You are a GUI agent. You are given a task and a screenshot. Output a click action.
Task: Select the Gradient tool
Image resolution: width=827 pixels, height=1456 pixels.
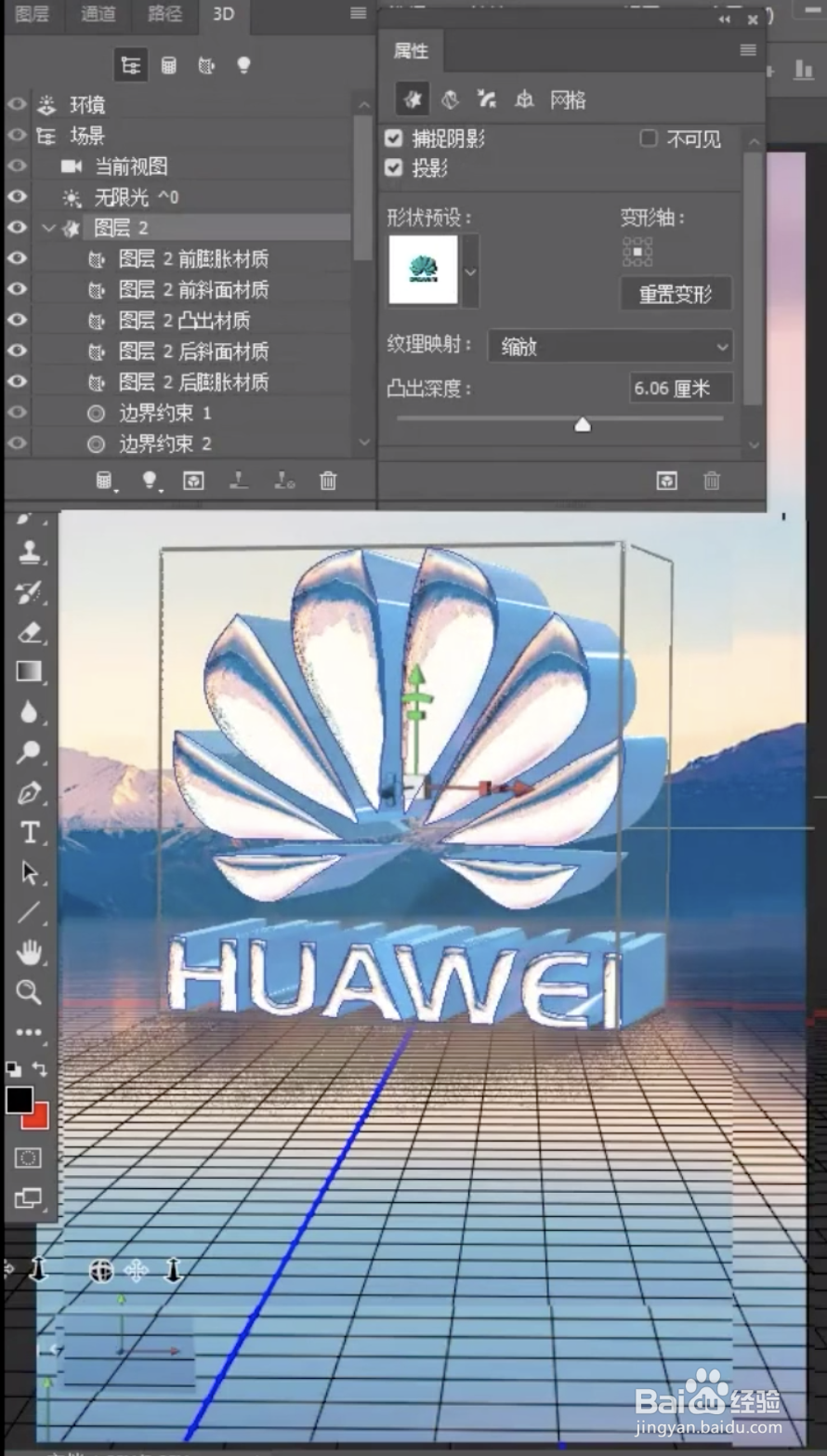tap(30, 672)
